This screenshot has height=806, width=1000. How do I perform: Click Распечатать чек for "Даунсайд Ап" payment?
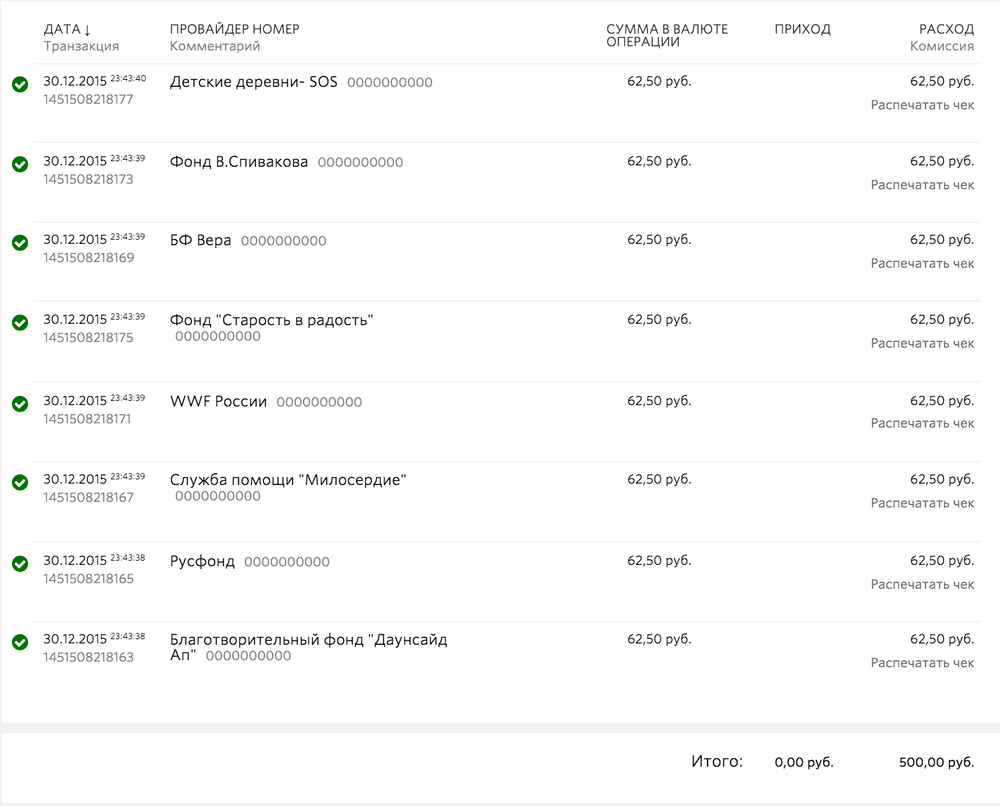click(922, 663)
